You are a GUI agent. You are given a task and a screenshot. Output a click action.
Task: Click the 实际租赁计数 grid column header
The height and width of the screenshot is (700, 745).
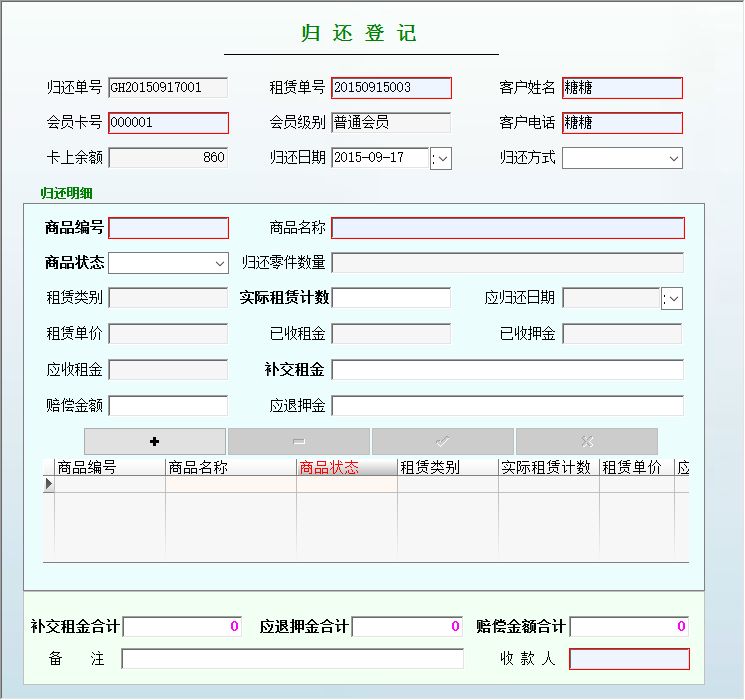(x=549, y=468)
